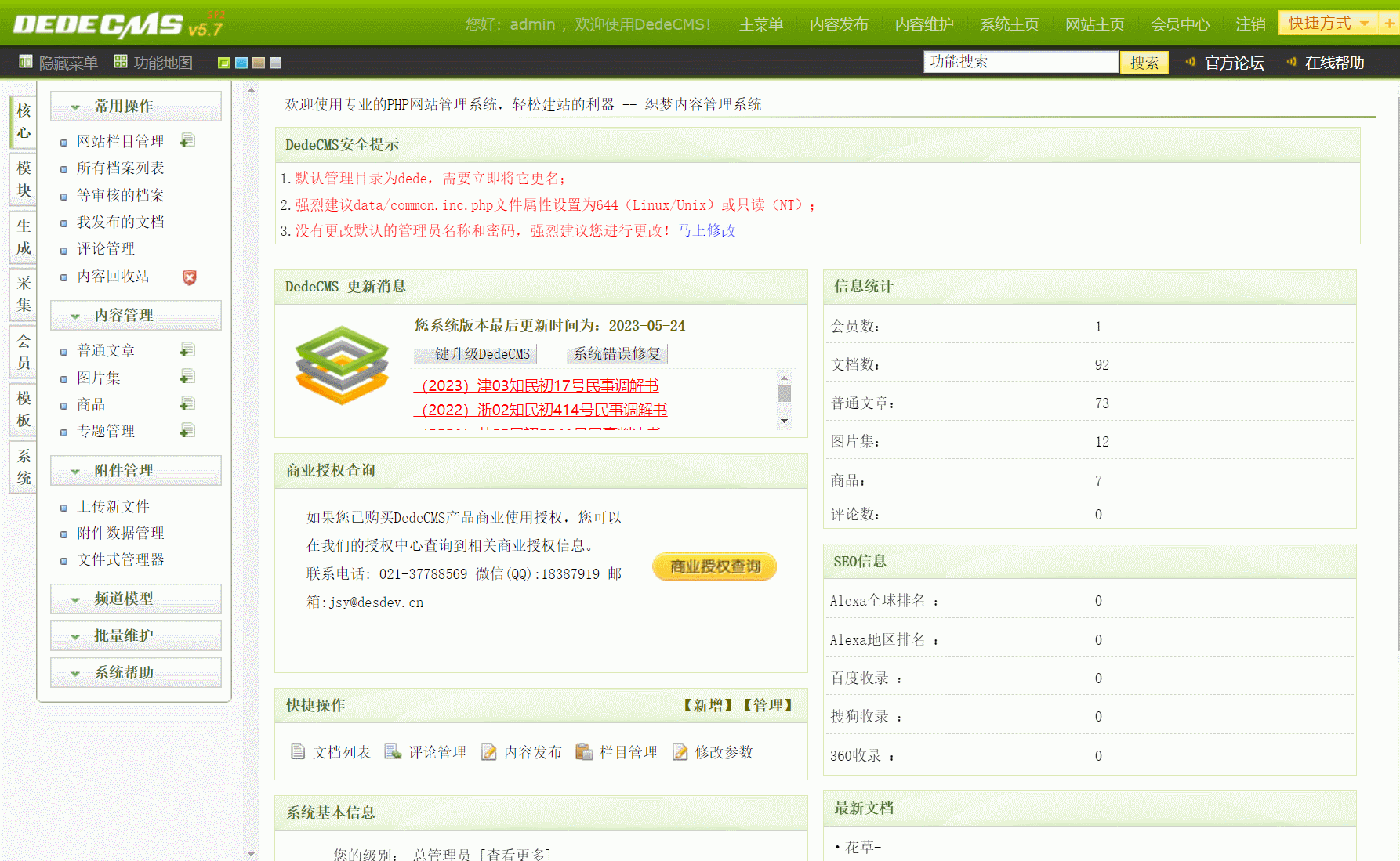Image resolution: width=1400 pixels, height=861 pixels.
Task: Click 【新增】 in 快捷操作 header
Action: (708, 705)
